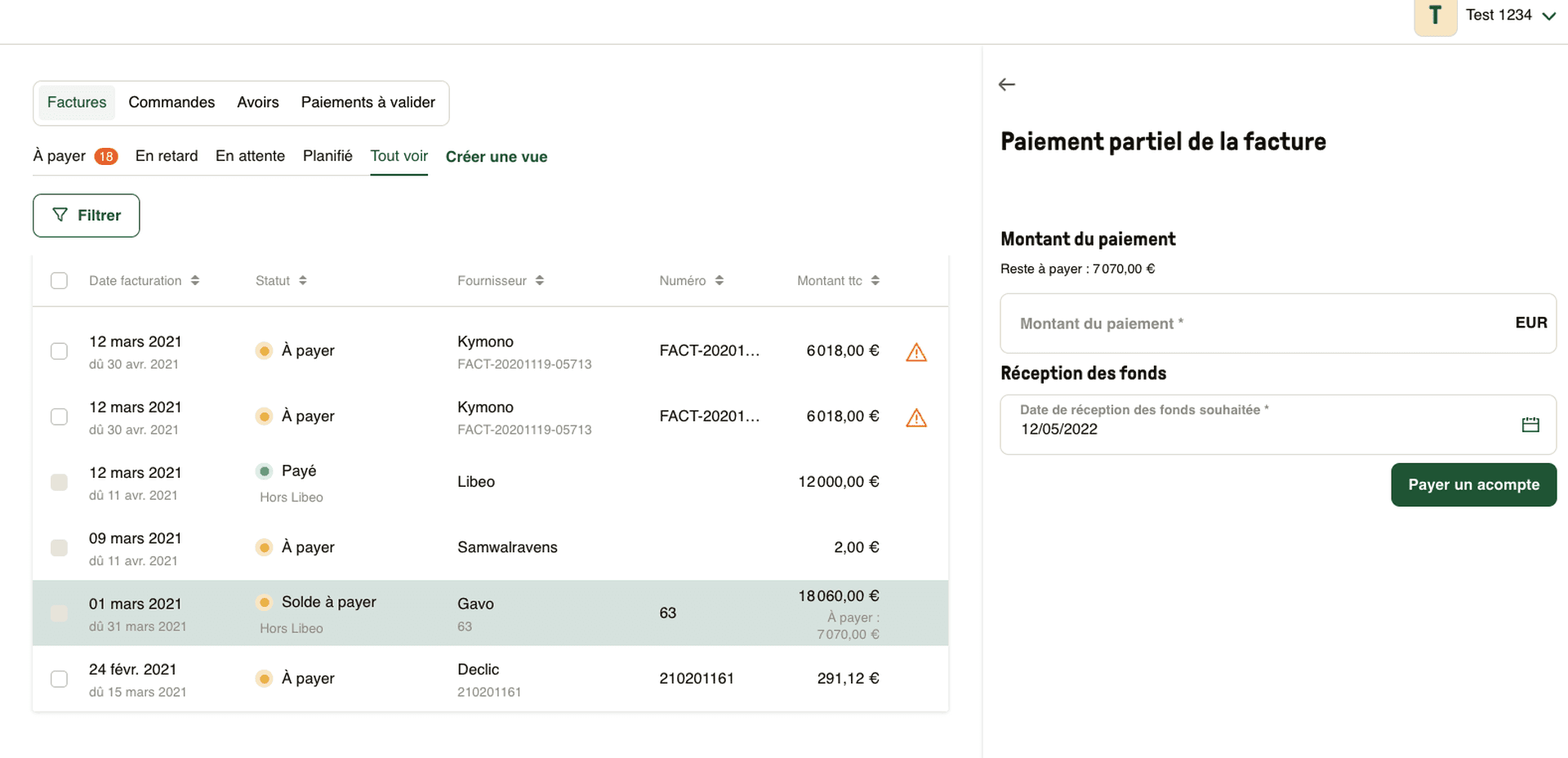Click sort arrows next to Statut
Image resolution: width=1568 pixels, height=758 pixels.
(x=303, y=280)
